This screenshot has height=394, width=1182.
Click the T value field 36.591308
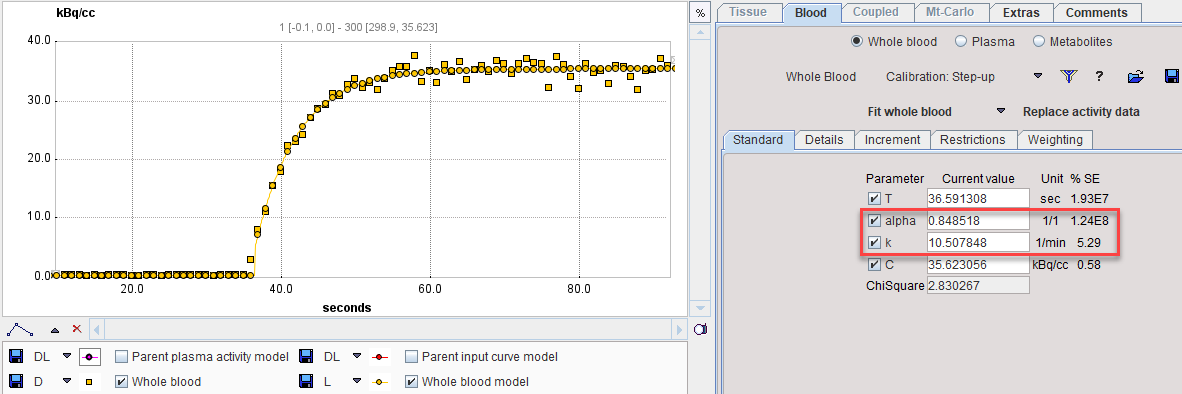[978, 199]
